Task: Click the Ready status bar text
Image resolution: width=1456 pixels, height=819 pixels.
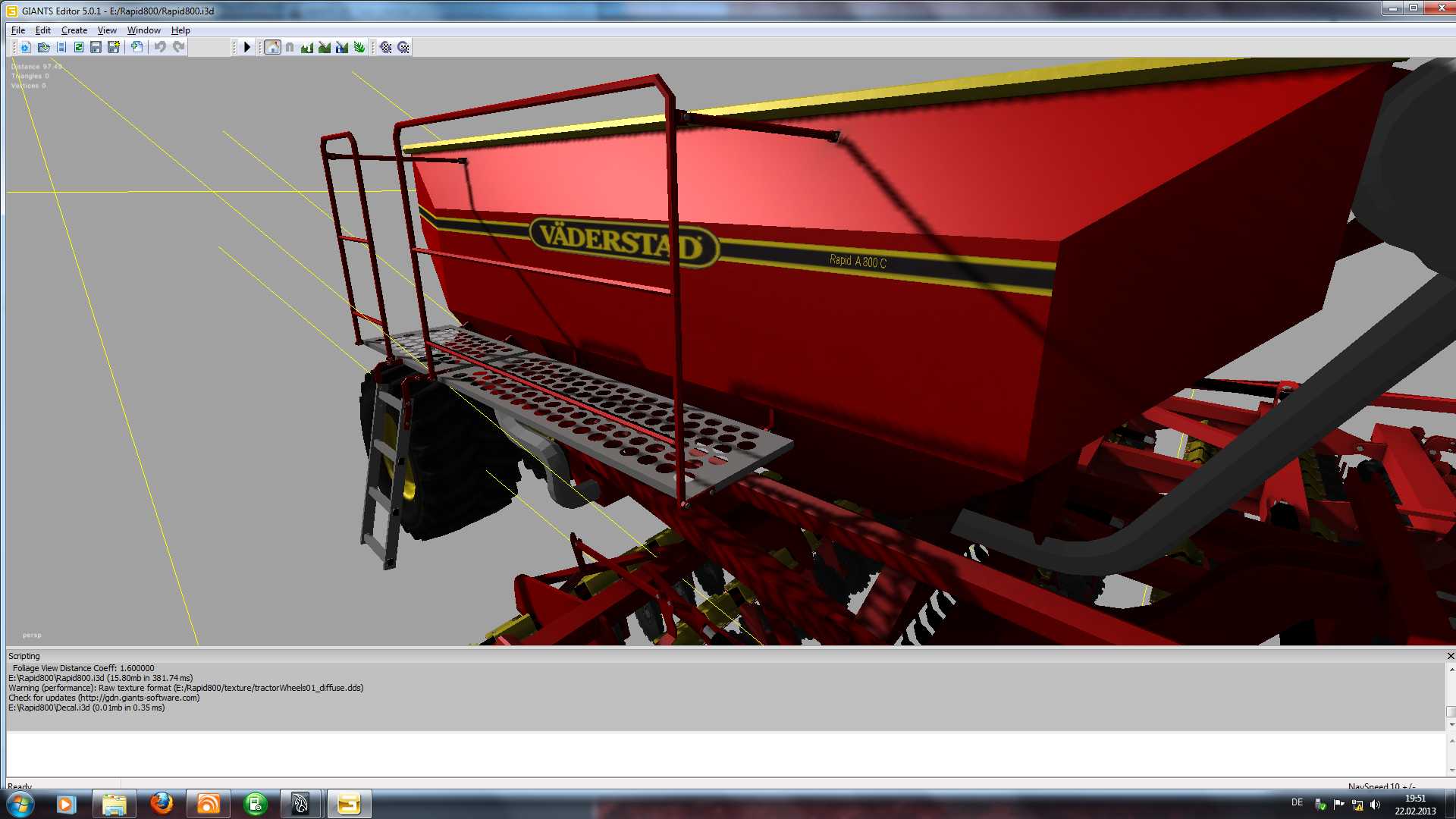Action: (x=20, y=786)
